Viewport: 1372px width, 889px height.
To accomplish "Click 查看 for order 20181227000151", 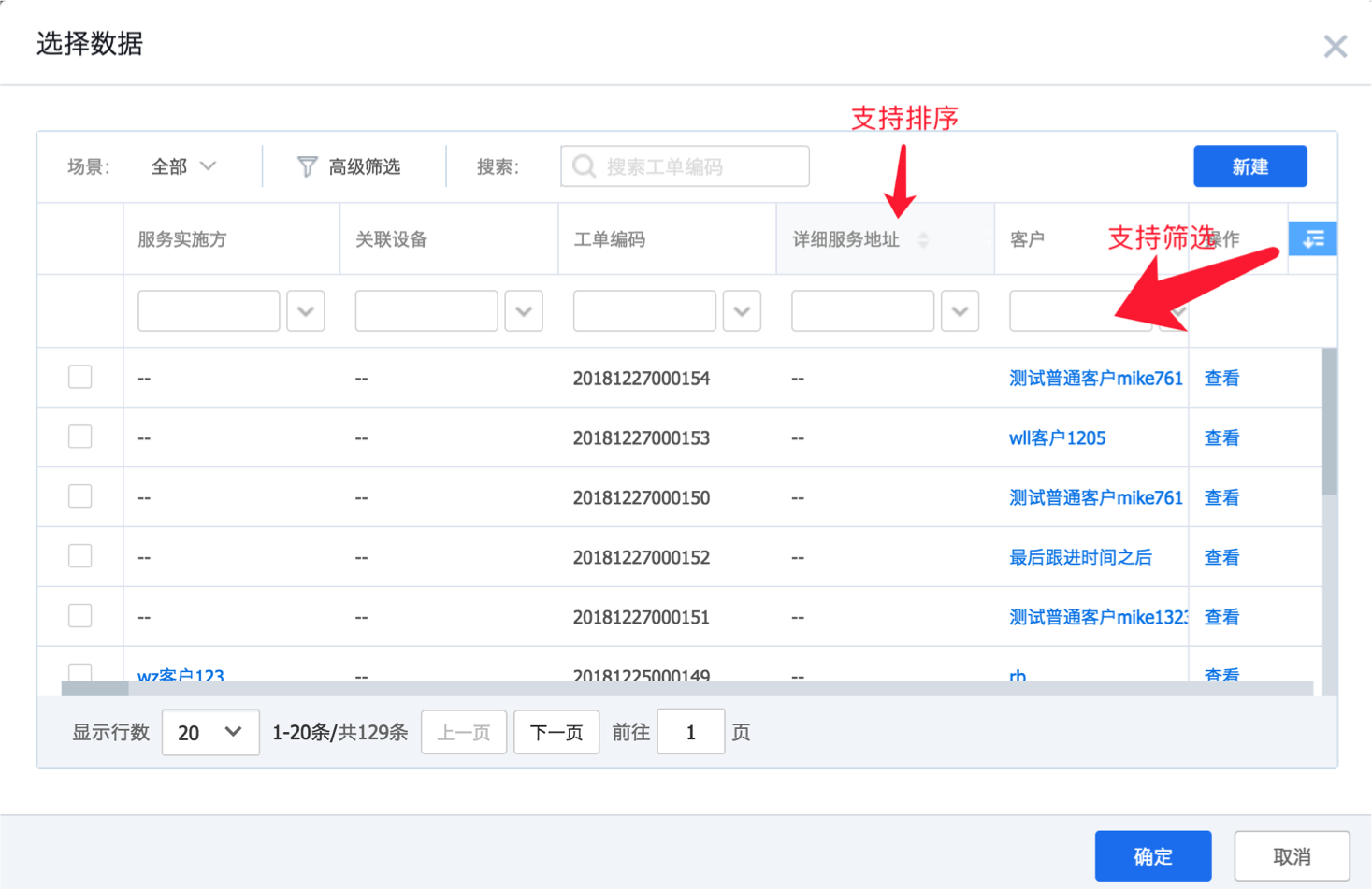I will 1221,618.
